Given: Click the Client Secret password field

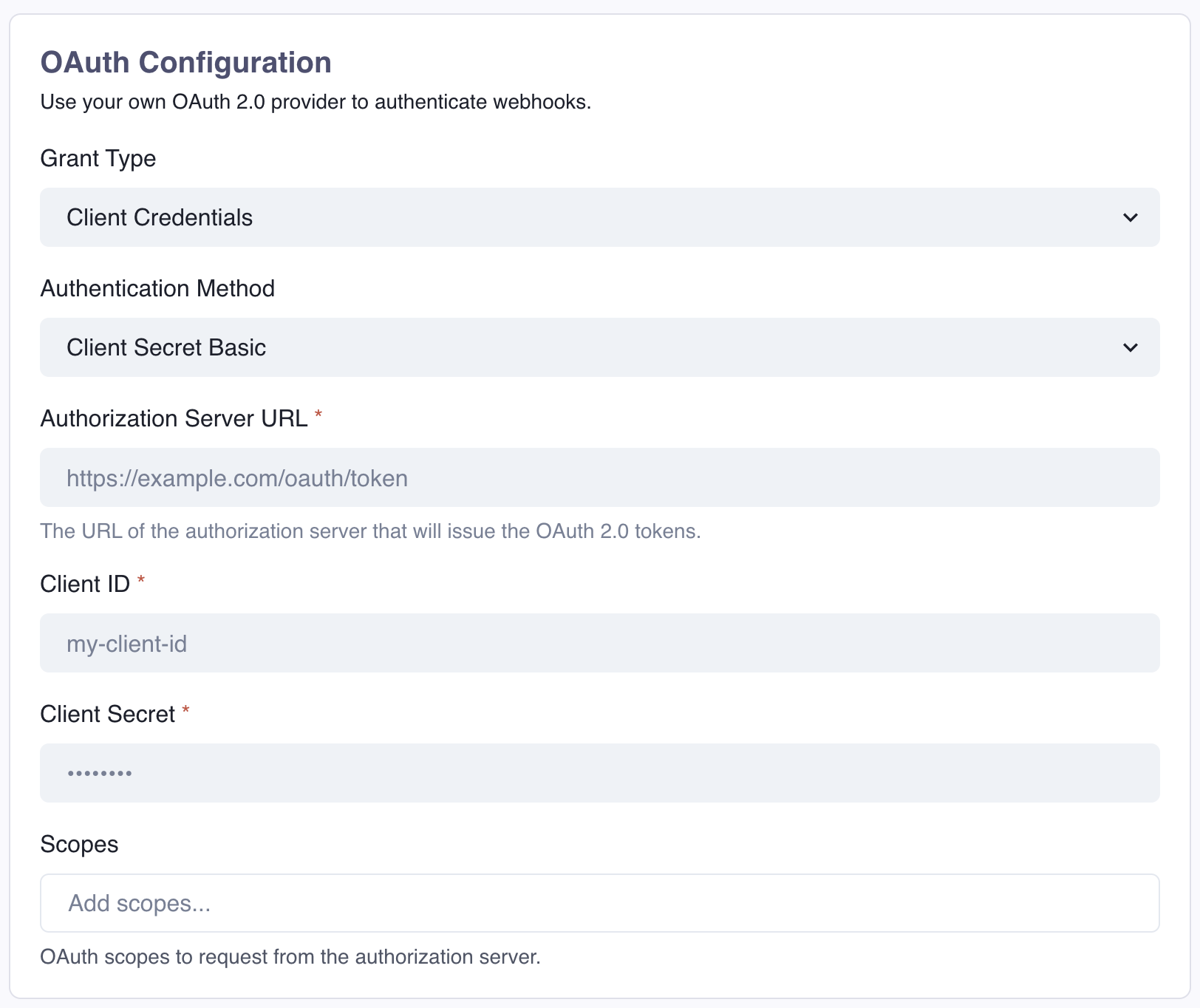Looking at the screenshot, I should click(x=600, y=772).
